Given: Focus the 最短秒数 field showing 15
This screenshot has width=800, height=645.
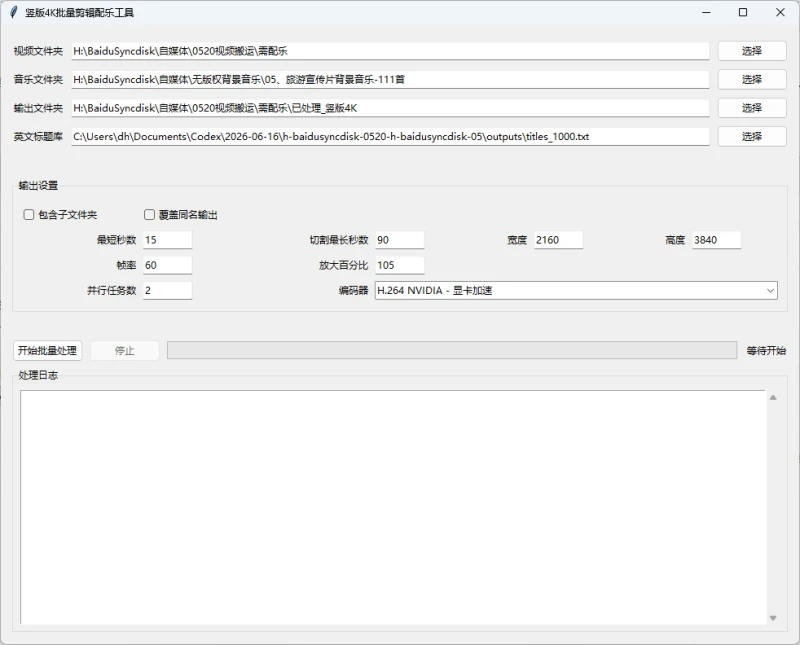Looking at the screenshot, I should 167,240.
